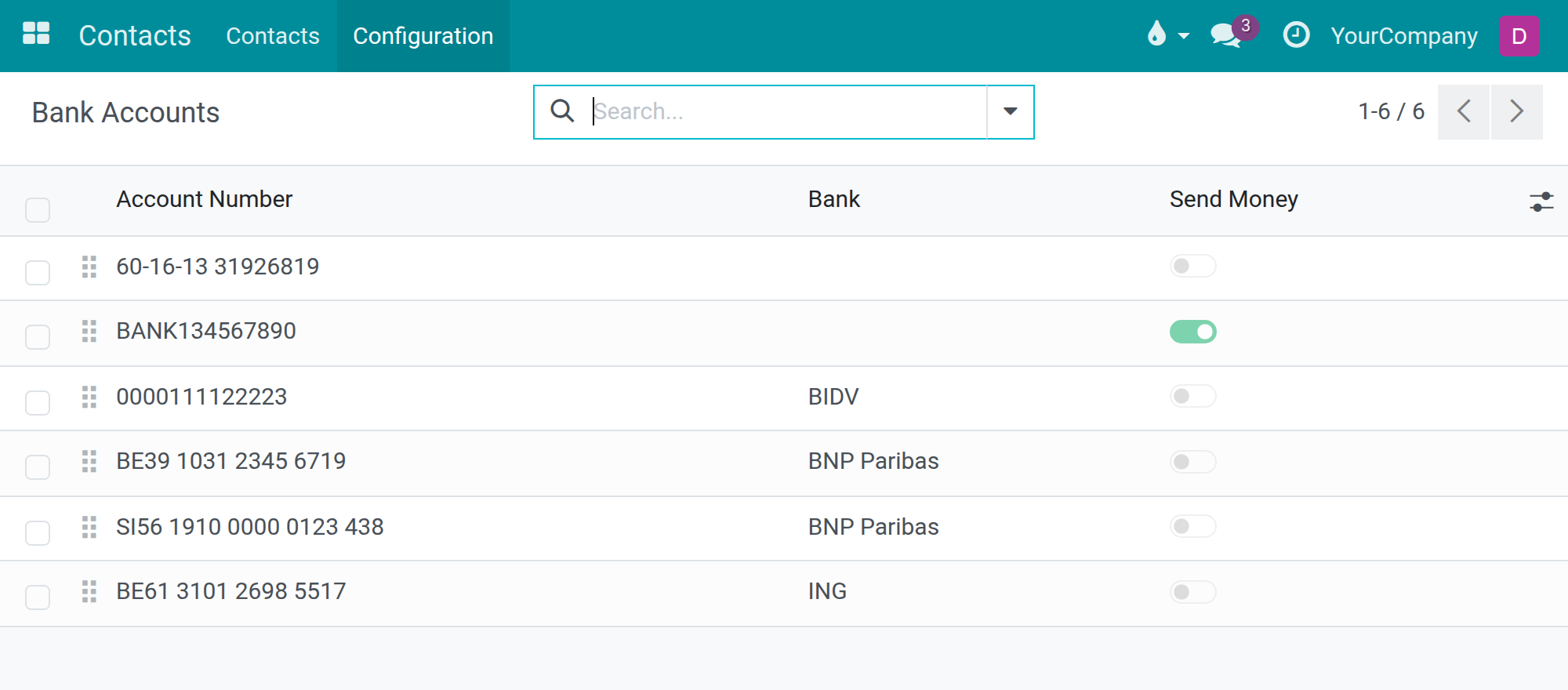Click the ING bank cell
Image resolution: width=1568 pixels, height=690 pixels.
coord(827,591)
